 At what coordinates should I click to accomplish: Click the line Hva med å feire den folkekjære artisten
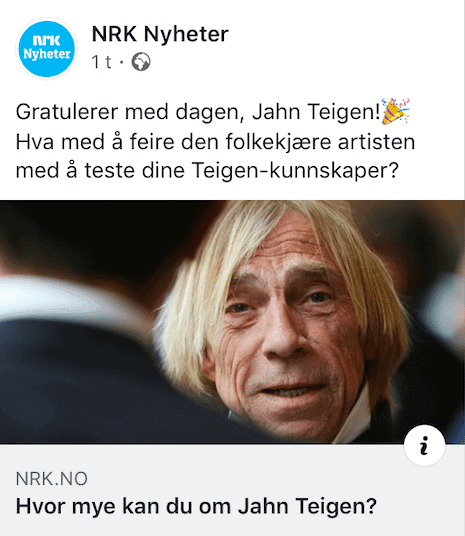tap(215, 142)
